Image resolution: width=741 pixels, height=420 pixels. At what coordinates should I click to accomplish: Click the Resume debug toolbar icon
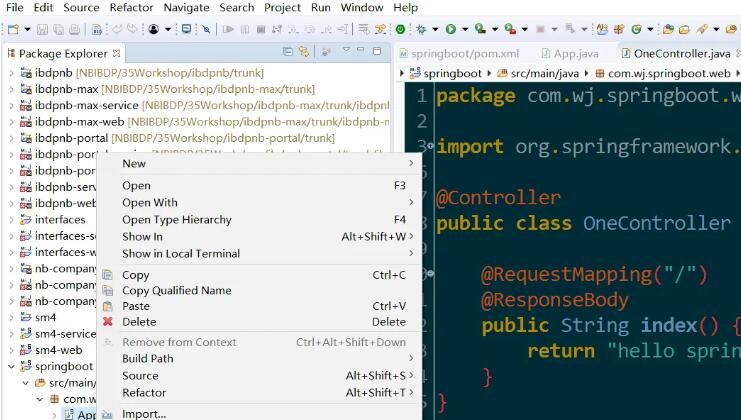coord(228,29)
